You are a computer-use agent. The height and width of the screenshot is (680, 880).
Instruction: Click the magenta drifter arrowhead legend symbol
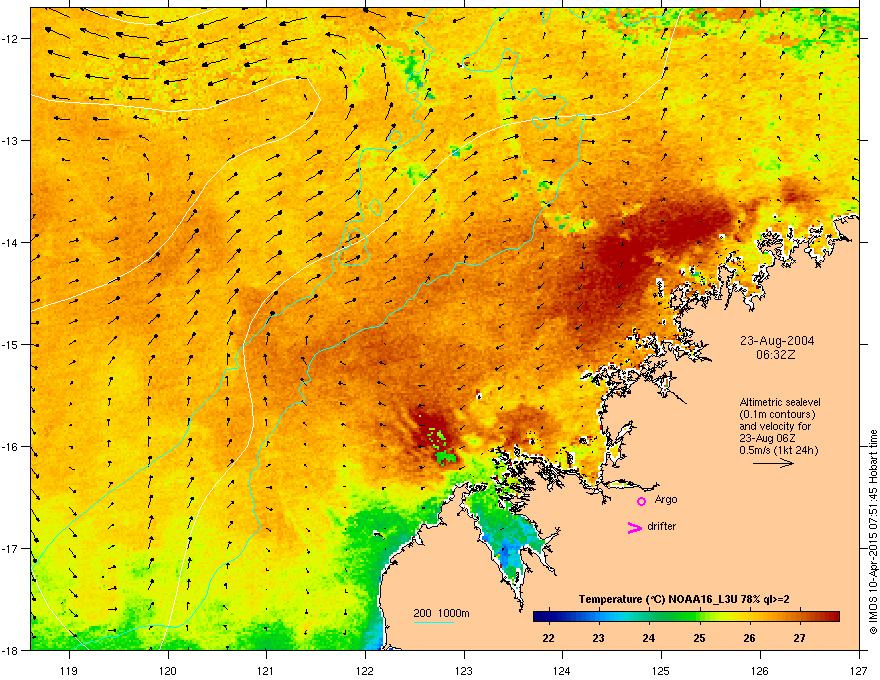(634, 527)
